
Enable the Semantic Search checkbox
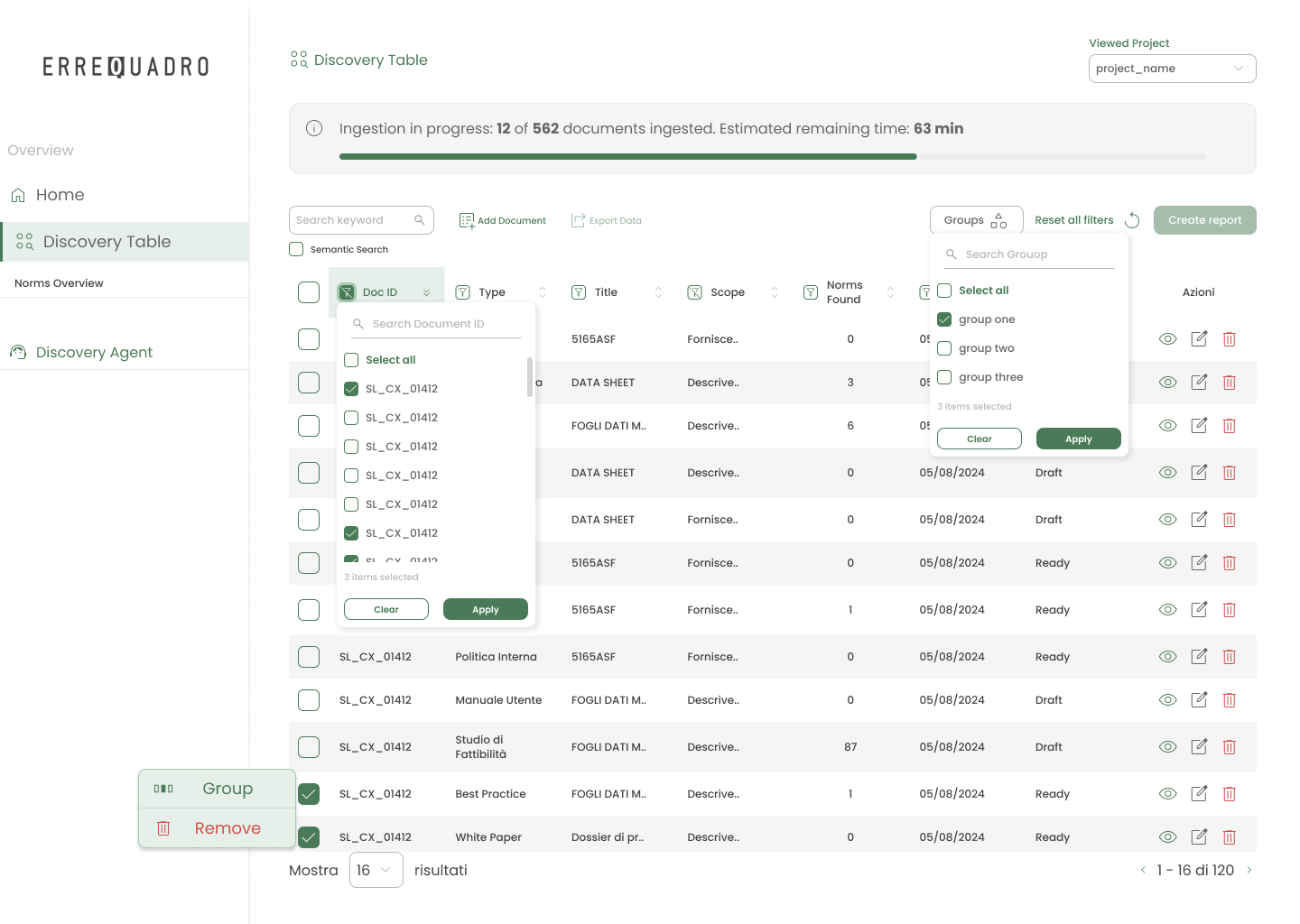(x=295, y=249)
